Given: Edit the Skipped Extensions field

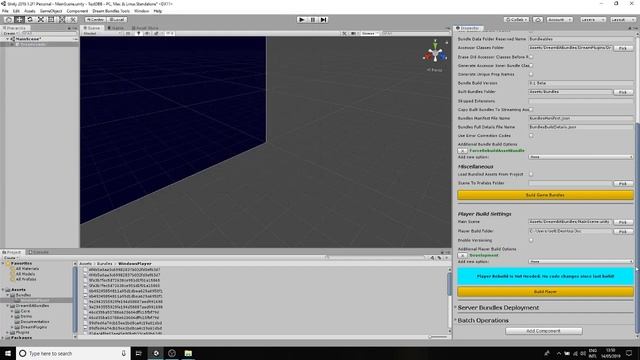Looking at the screenshot, I should (581, 101).
